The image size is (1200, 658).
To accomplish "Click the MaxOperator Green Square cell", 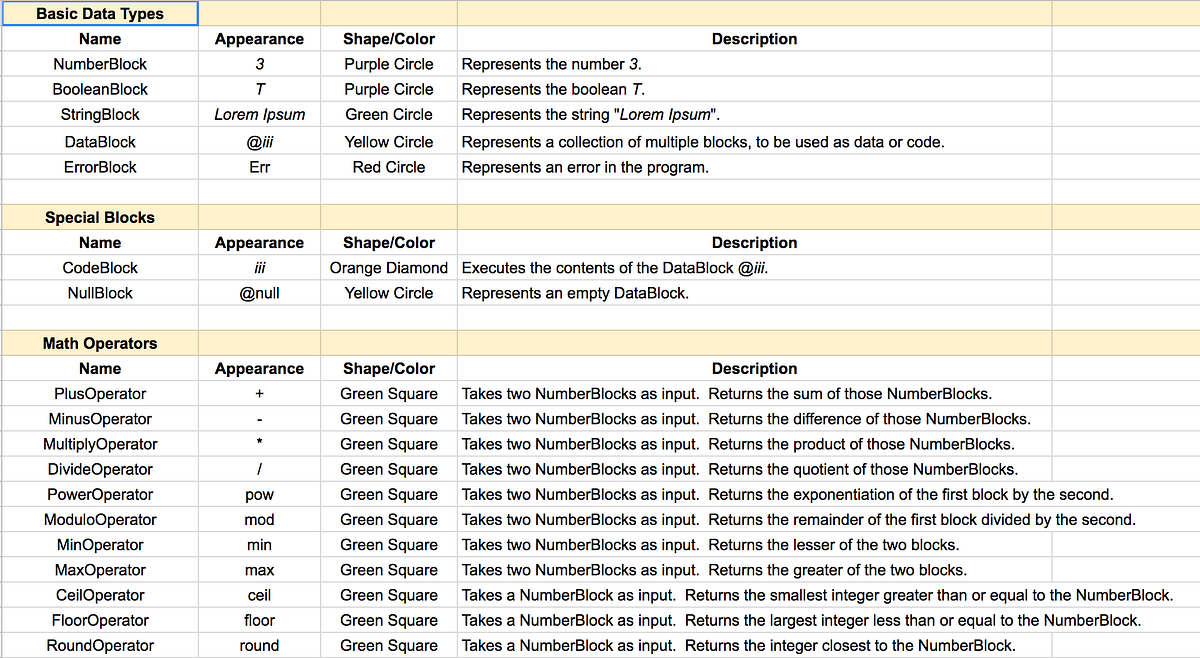I will (x=388, y=569).
